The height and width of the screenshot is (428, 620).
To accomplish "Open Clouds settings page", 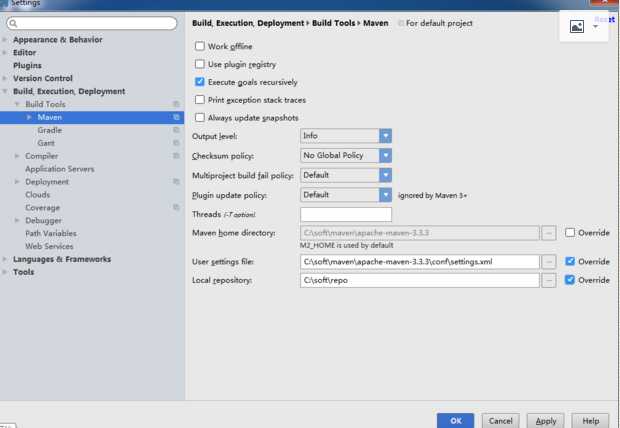I will click(x=38, y=195).
